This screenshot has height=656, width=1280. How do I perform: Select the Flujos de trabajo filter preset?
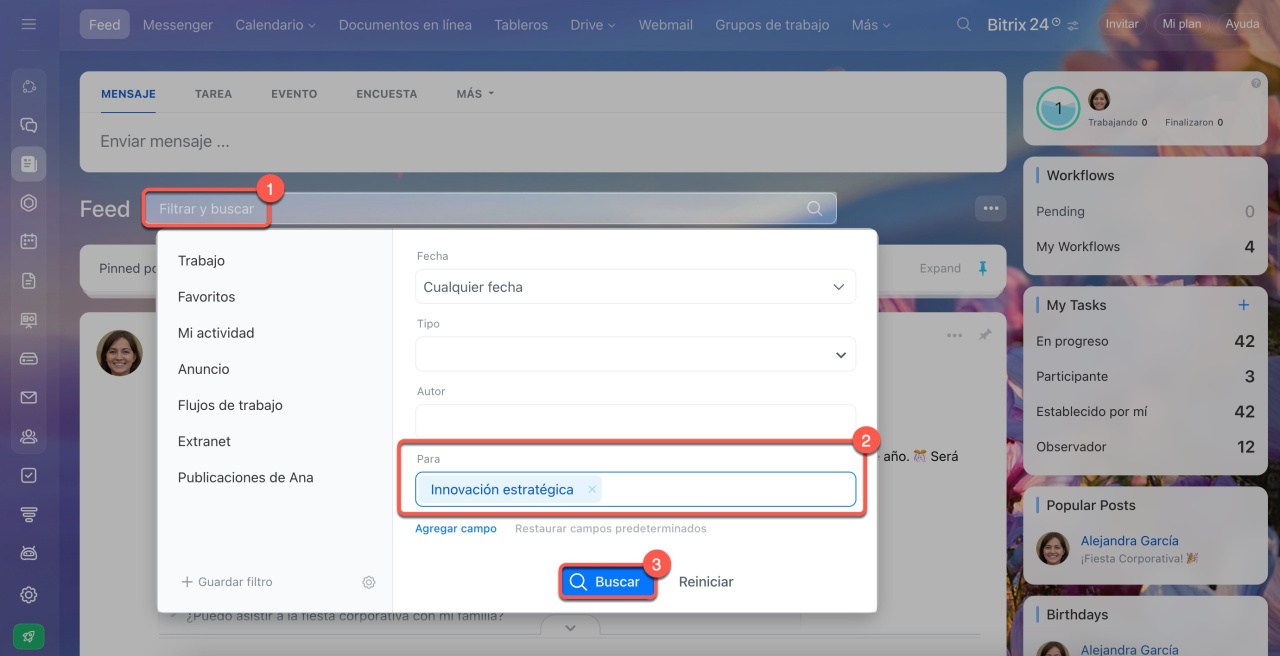230,405
